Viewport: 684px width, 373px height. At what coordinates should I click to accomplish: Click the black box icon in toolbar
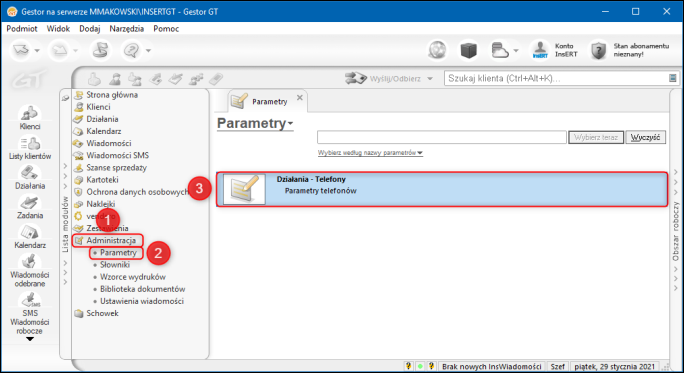[469, 50]
